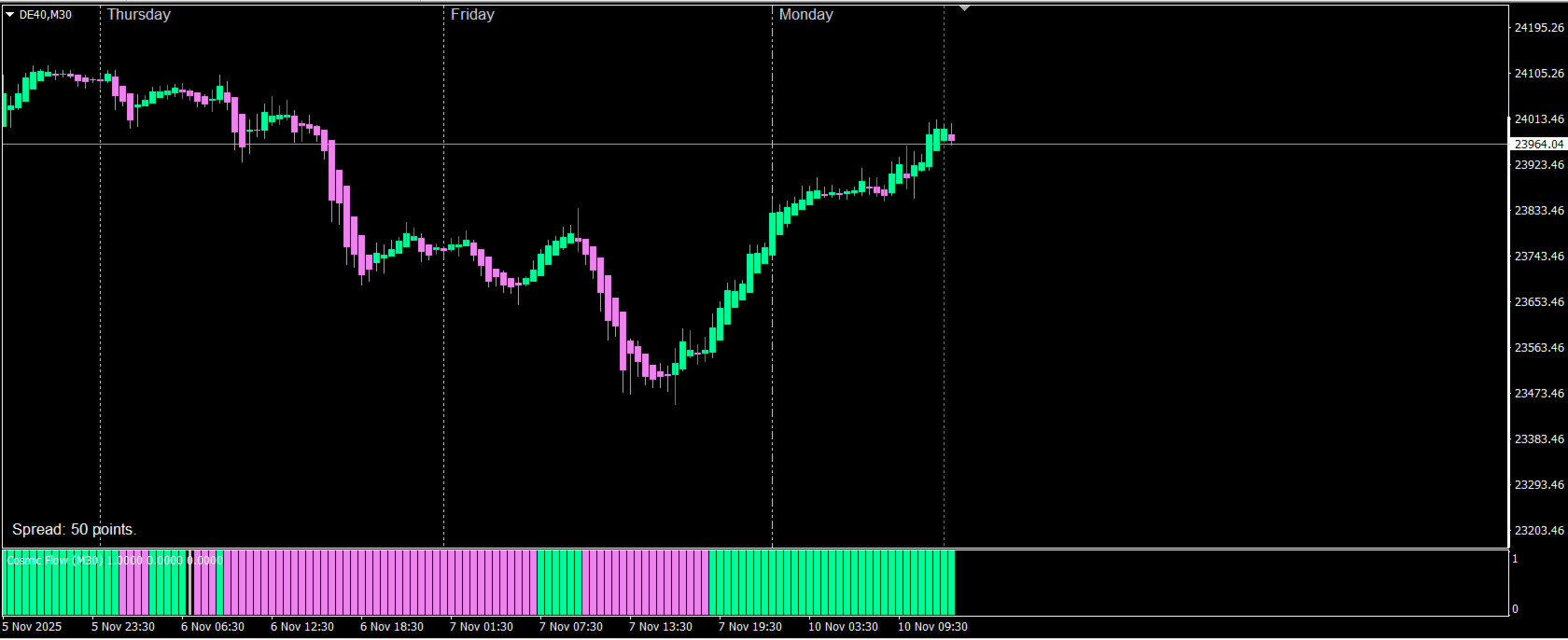Viewport: 1568px width, 640px height.
Task: Click the short green histogram block between pink sections
Action: coord(560,582)
